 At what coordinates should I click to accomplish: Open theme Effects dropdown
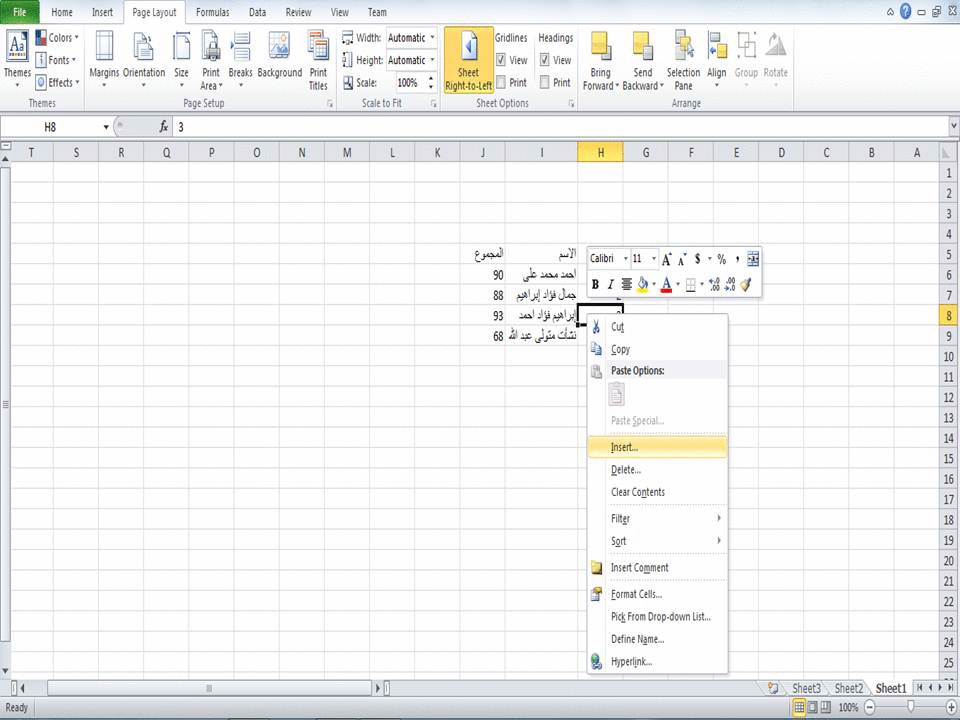[x=58, y=82]
